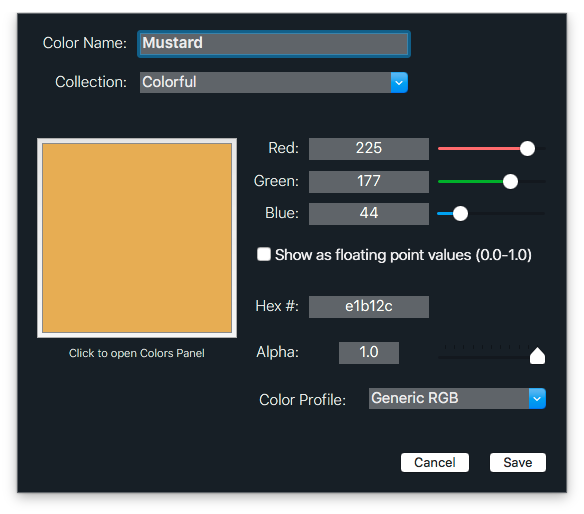Image resolution: width=584 pixels, height=514 pixels.
Task: Click the "Green:" label
Action: click(x=276, y=181)
